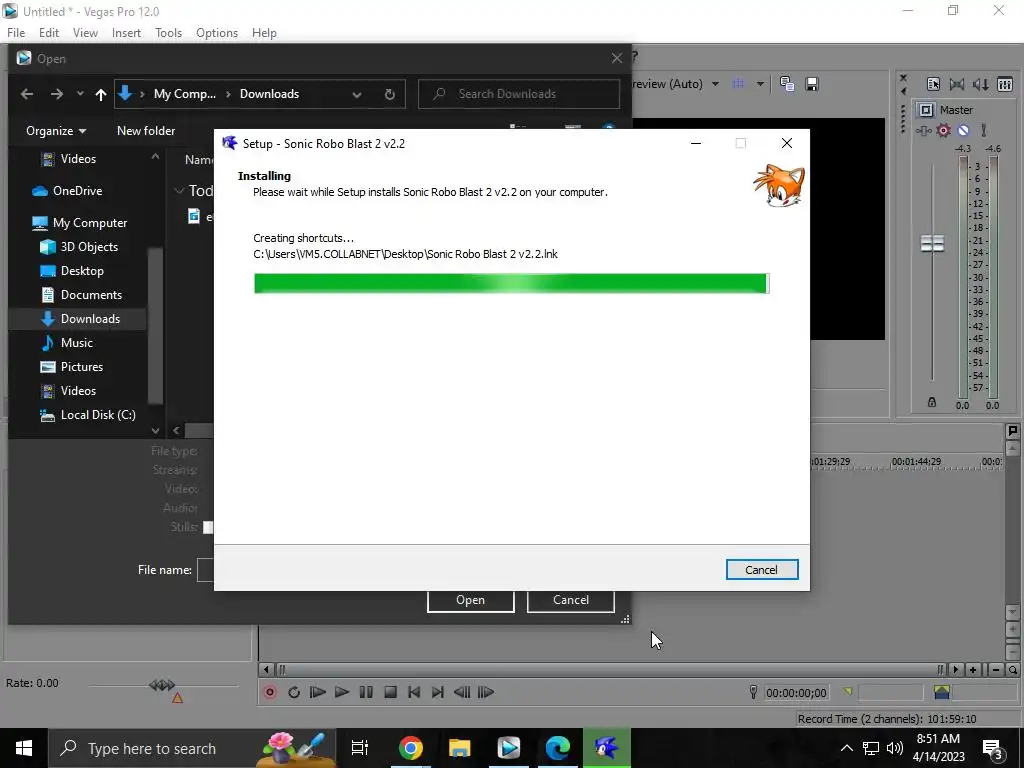Click the Play button in transport bar
Image resolution: width=1024 pixels, height=768 pixels.
click(342, 692)
